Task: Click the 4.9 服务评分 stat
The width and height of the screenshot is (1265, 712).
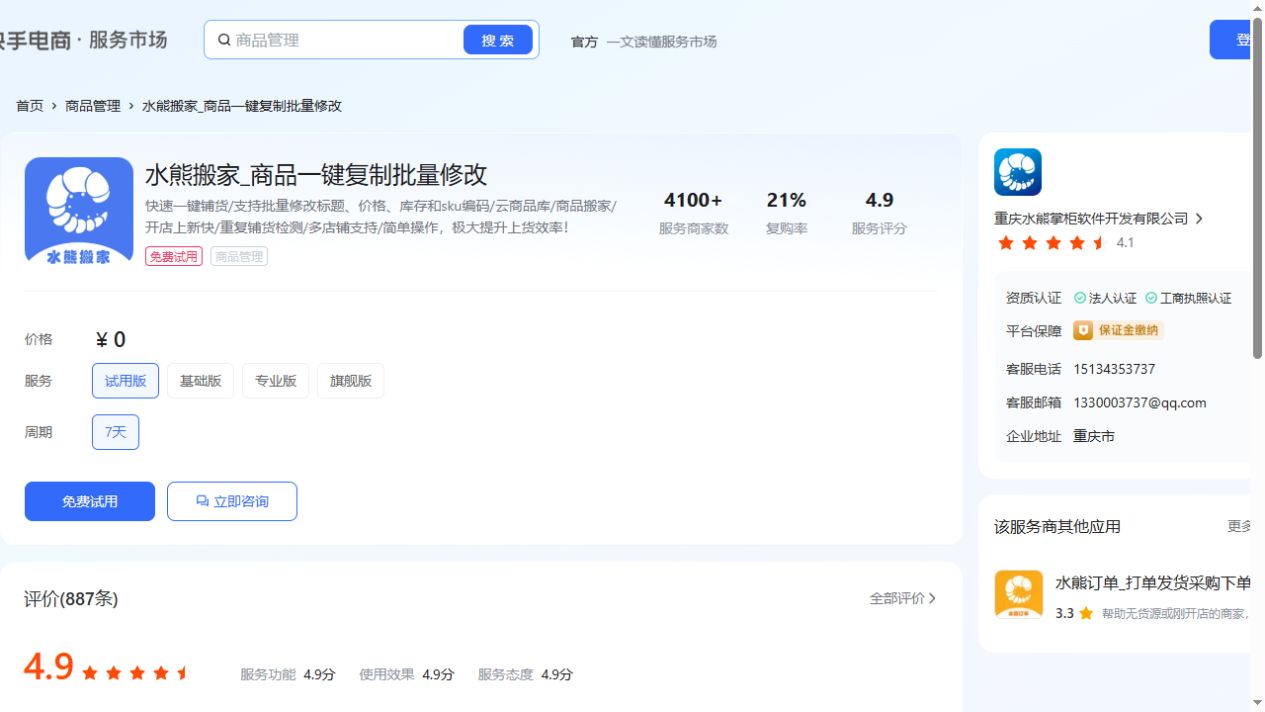Action: [x=879, y=213]
